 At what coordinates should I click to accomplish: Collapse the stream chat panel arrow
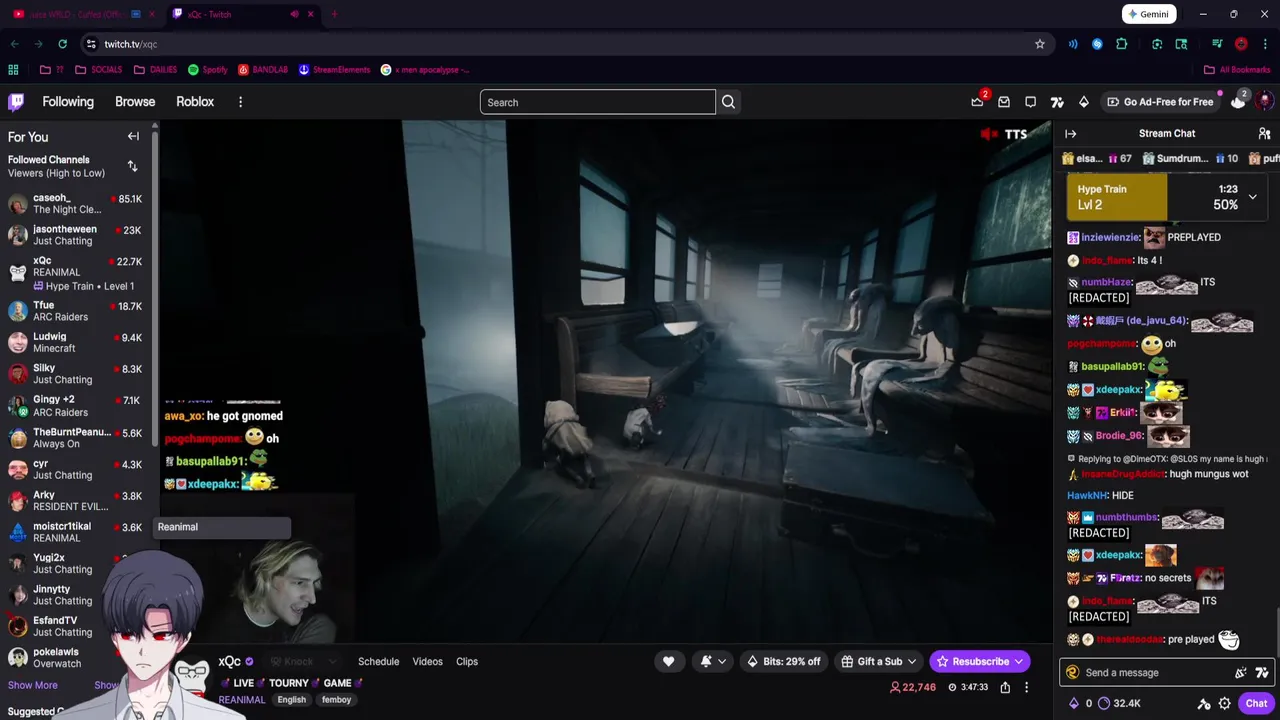tap(1071, 133)
